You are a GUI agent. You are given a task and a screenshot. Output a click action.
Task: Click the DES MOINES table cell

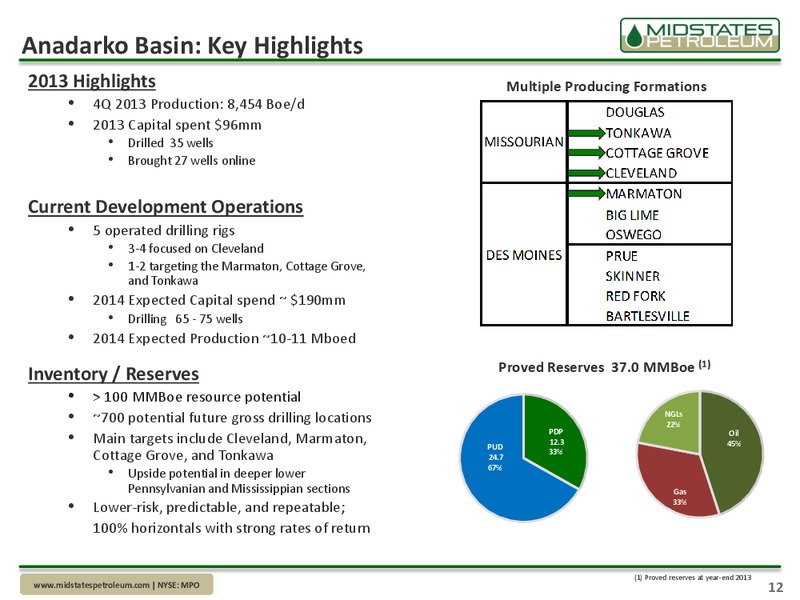523,255
